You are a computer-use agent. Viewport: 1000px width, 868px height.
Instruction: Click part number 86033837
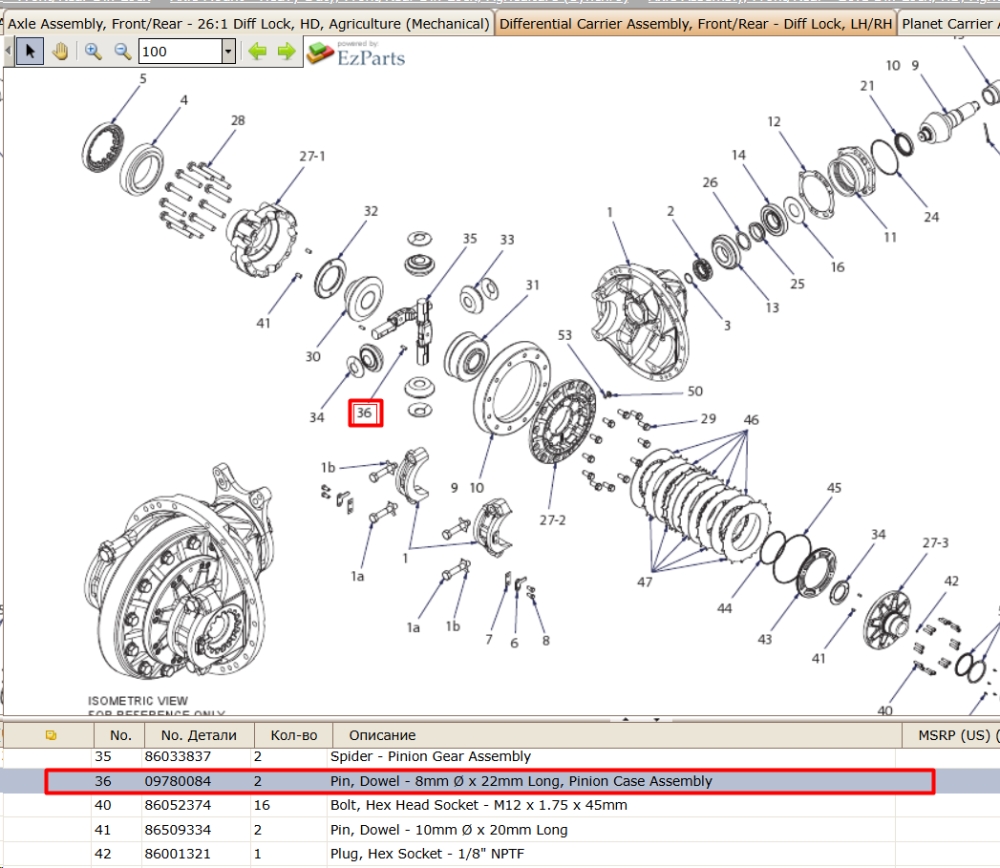coord(177,756)
